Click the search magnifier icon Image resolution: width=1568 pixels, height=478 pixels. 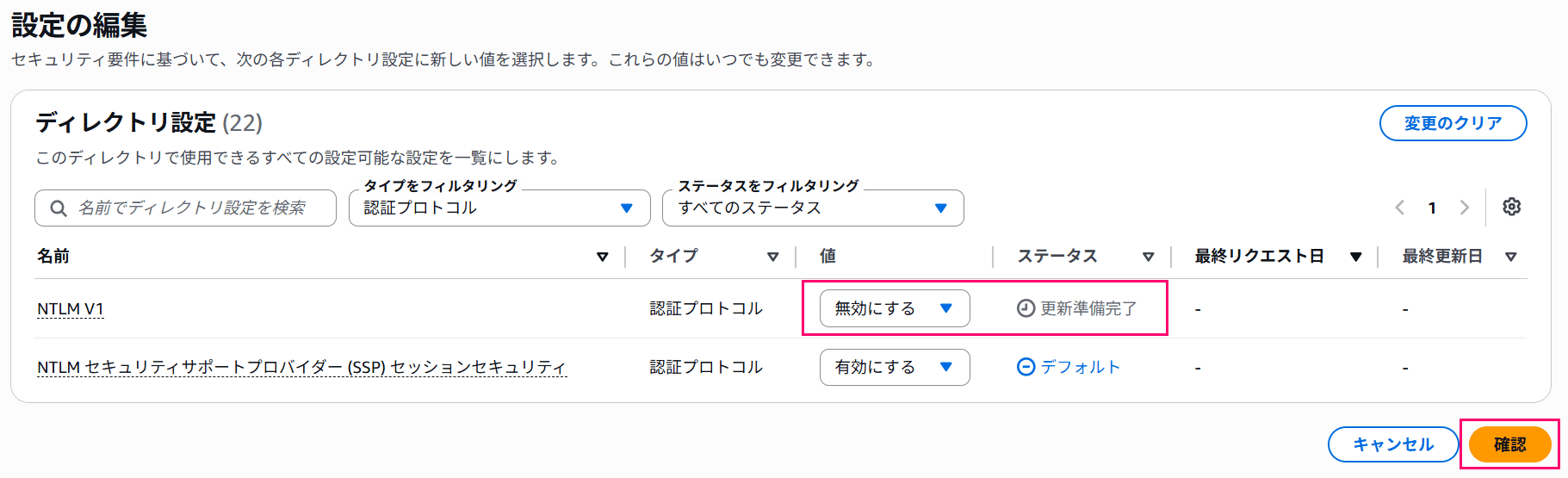tap(59, 208)
